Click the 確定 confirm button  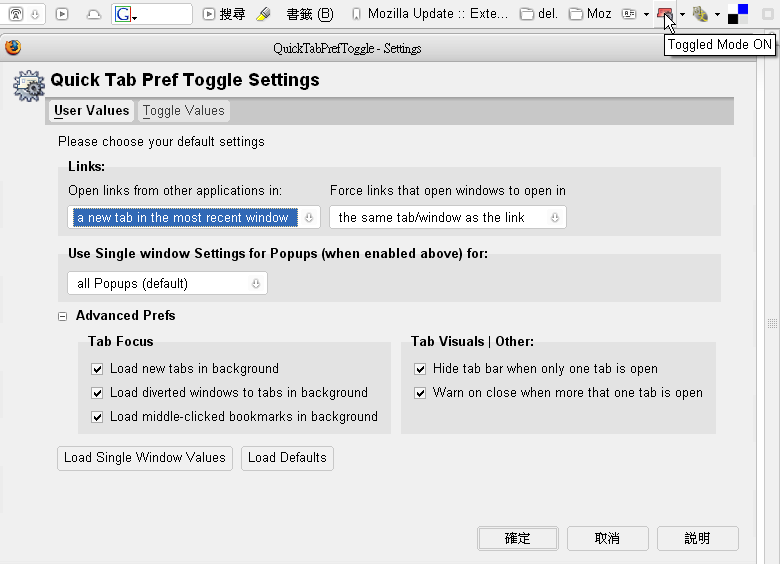518,538
